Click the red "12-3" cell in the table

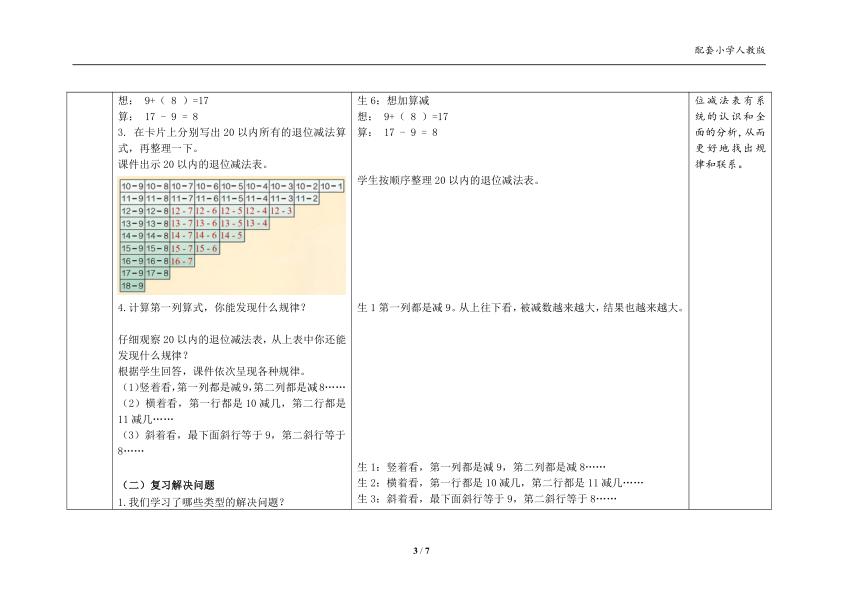tap(282, 211)
